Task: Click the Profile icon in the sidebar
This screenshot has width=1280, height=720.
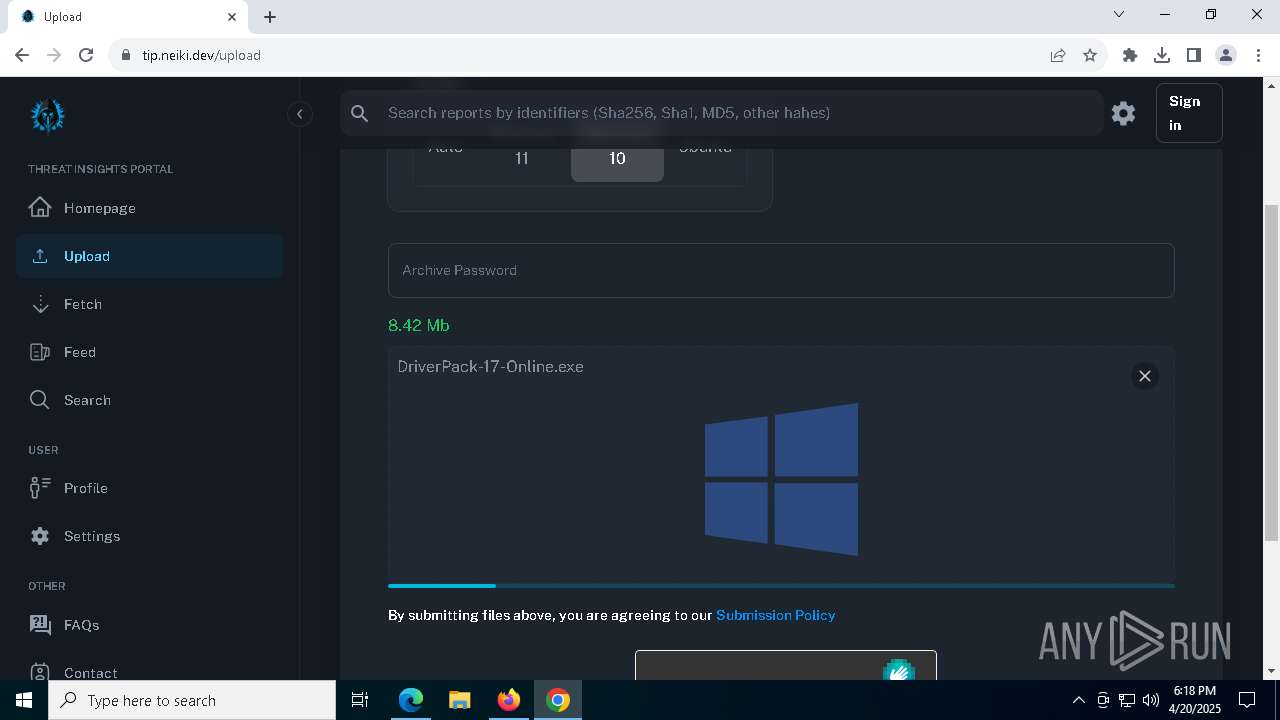Action: [40, 488]
